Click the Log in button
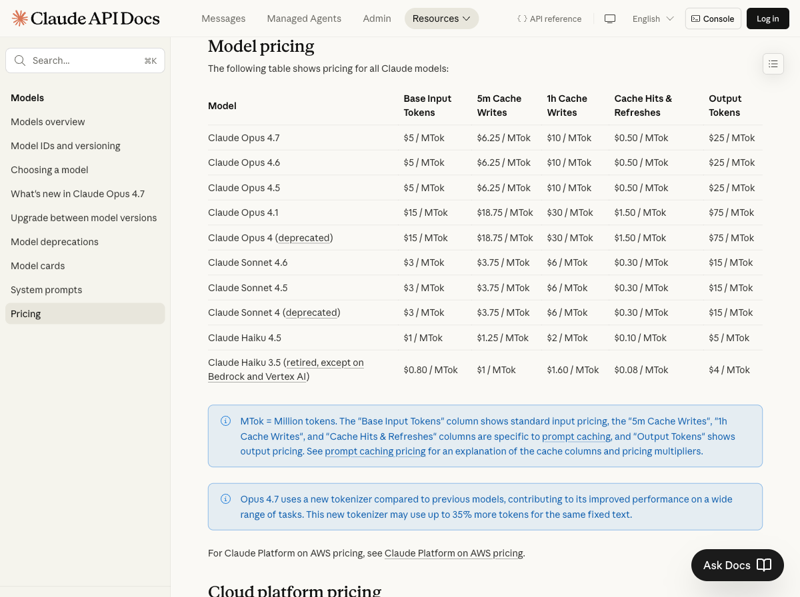The height and width of the screenshot is (597, 800). 768,19
